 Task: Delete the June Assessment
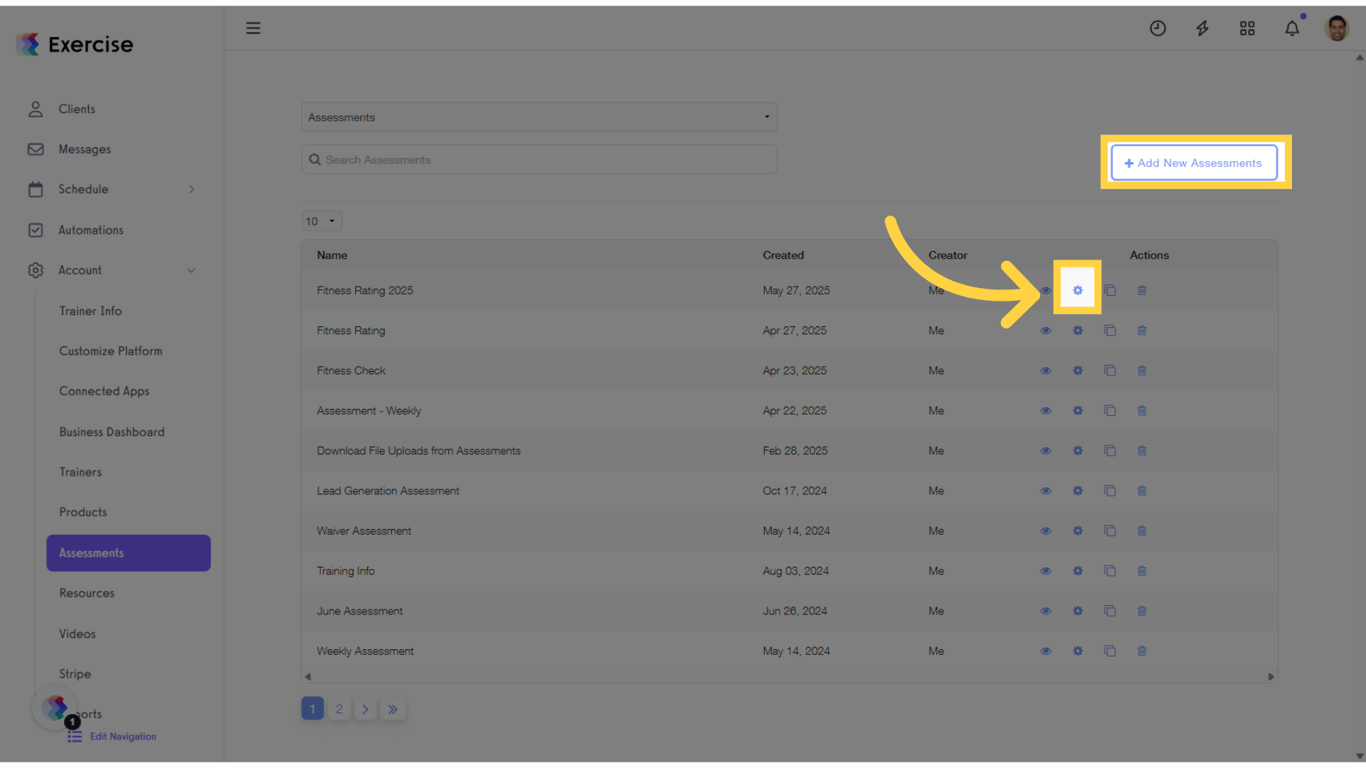[1142, 610]
